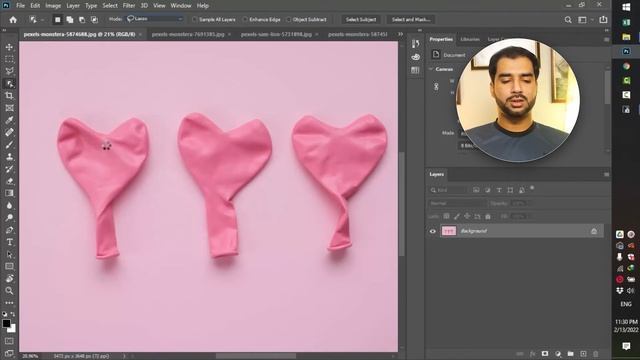Screen dimensions: 640x360
Task: Select the Crop tool
Action: pyautogui.click(x=9, y=96)
